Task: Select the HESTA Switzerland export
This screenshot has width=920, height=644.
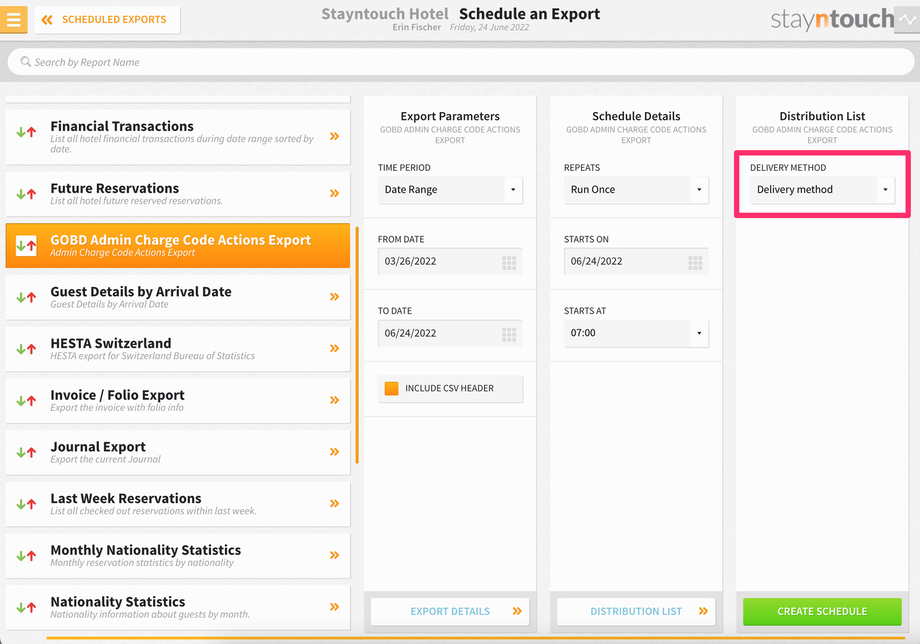Action: [178, 348]
